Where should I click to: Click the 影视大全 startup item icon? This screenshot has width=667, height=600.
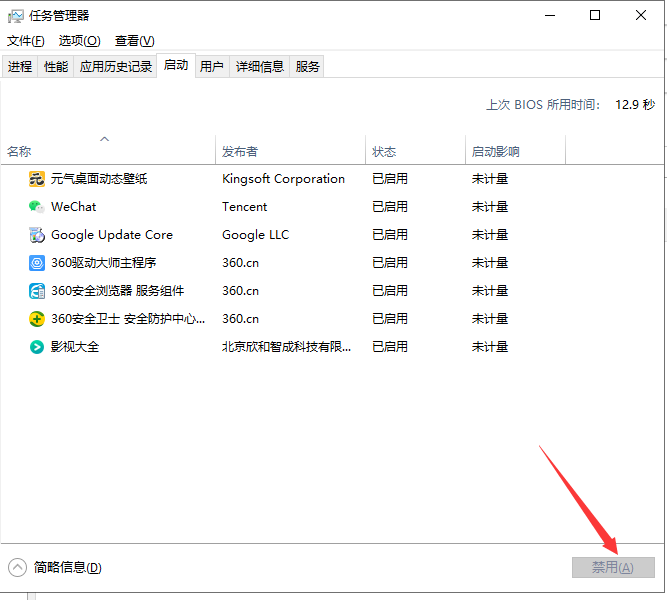click(x=37, y=347)
